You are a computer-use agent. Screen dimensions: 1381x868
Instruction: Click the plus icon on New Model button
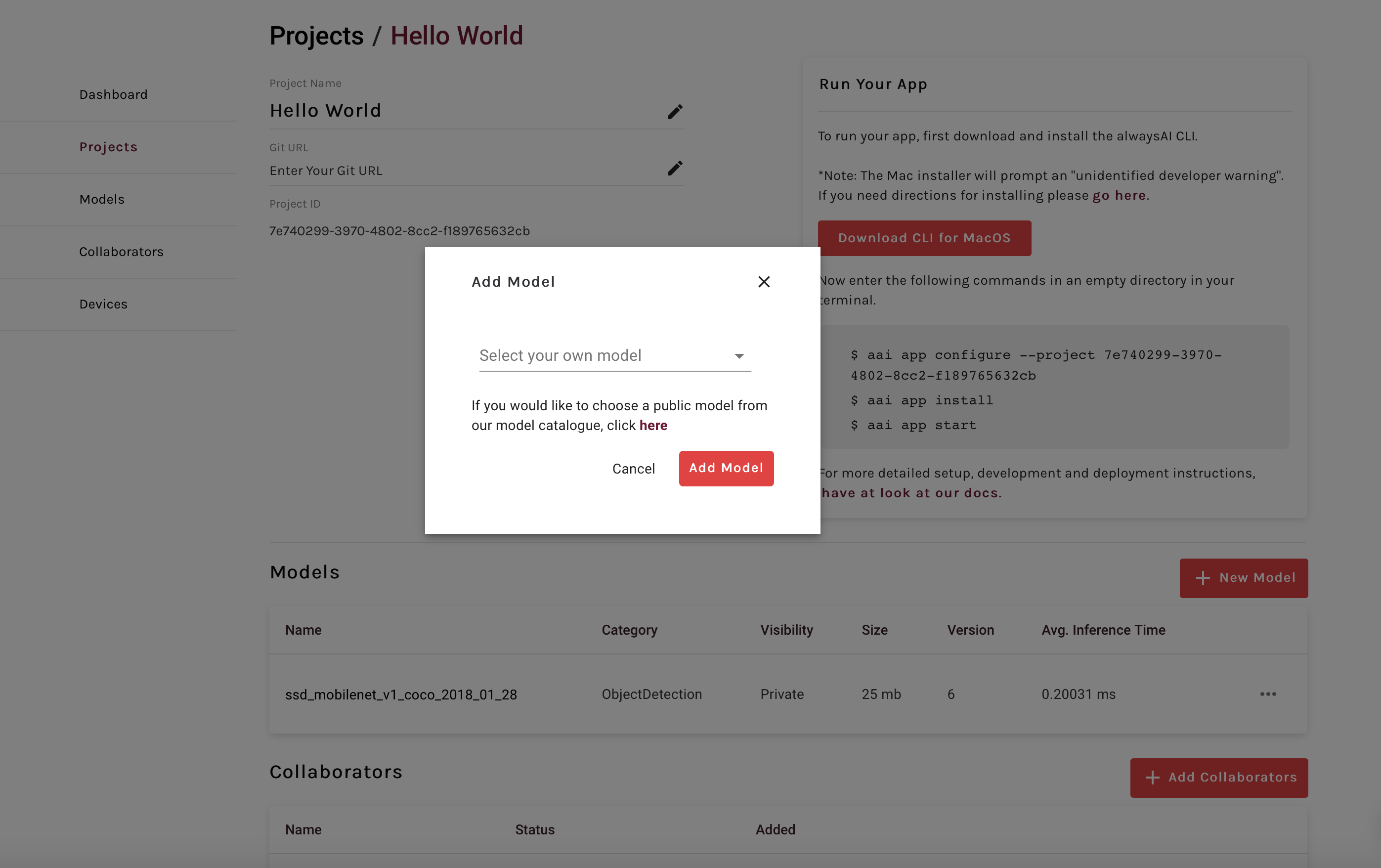[1203, 578]
